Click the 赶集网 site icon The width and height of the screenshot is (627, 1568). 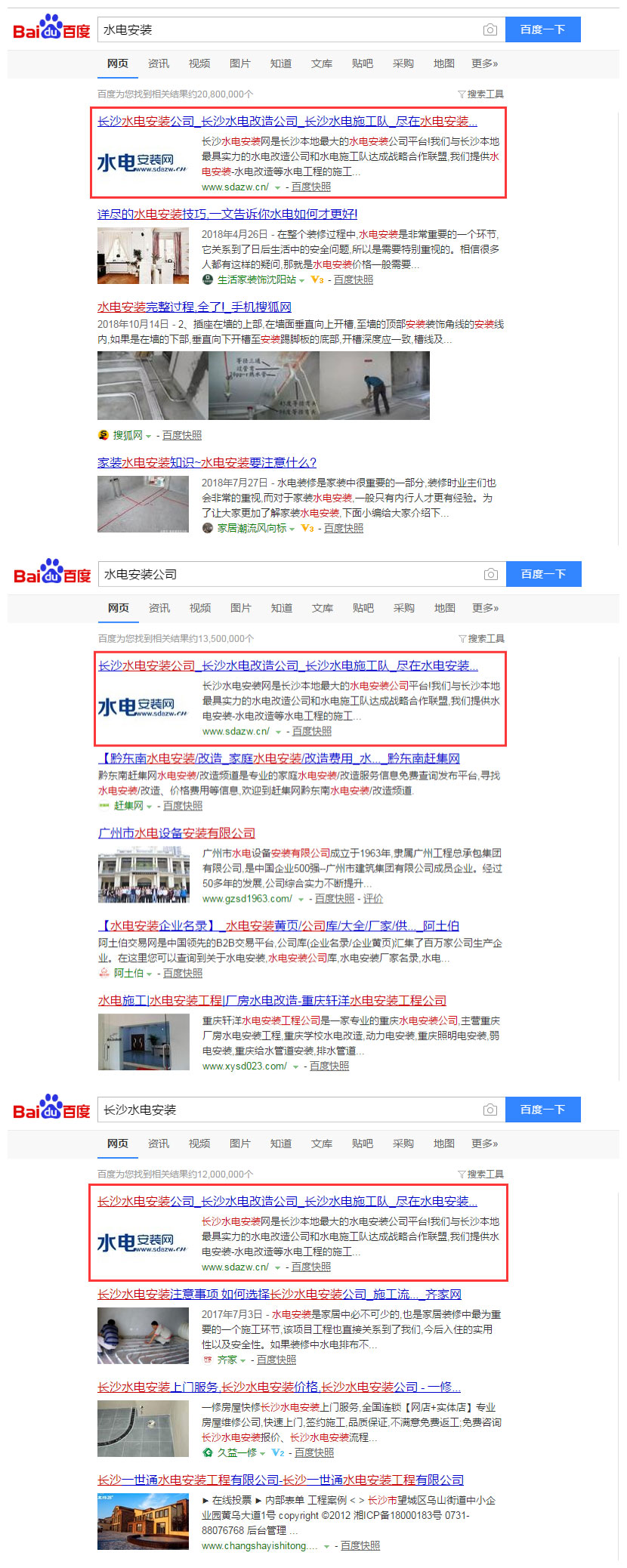(x=104, y=806)
